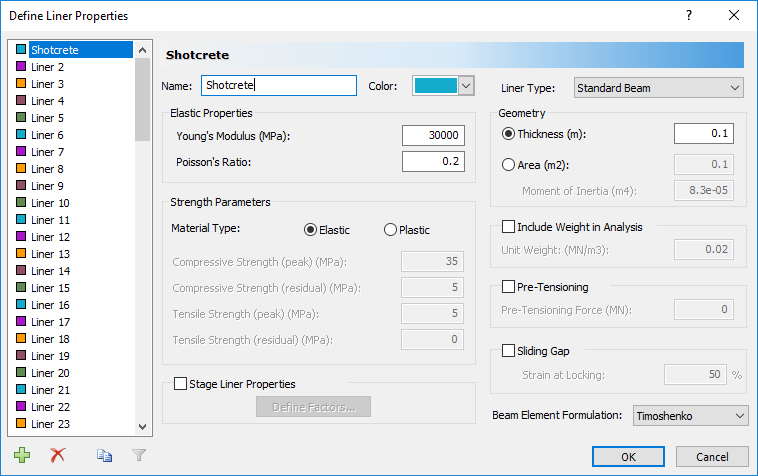Screen dimensions: 758x476
Task: Close the Define Liner Properties dialog
Action: [734, 15]
